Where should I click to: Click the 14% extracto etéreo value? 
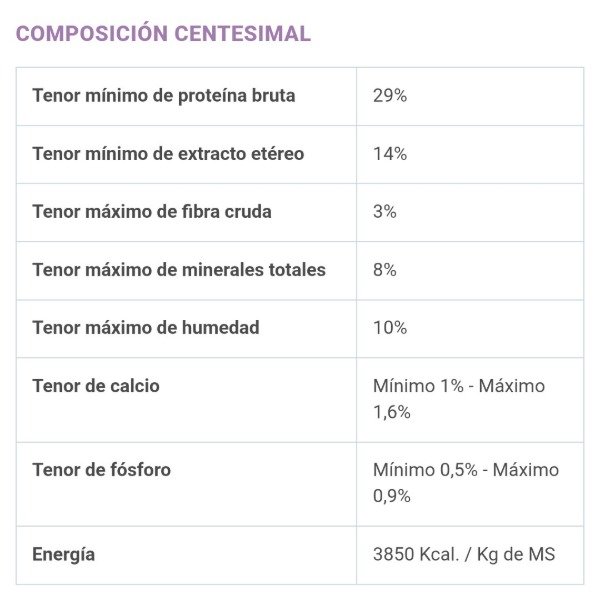pyautogui.click(x=390, y=154)
